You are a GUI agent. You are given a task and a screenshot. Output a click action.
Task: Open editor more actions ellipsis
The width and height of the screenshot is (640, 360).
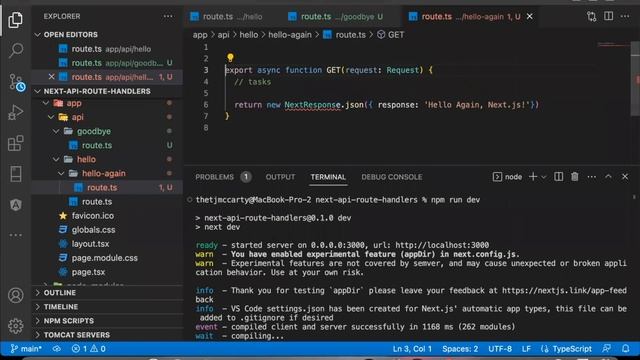point(625,16)
